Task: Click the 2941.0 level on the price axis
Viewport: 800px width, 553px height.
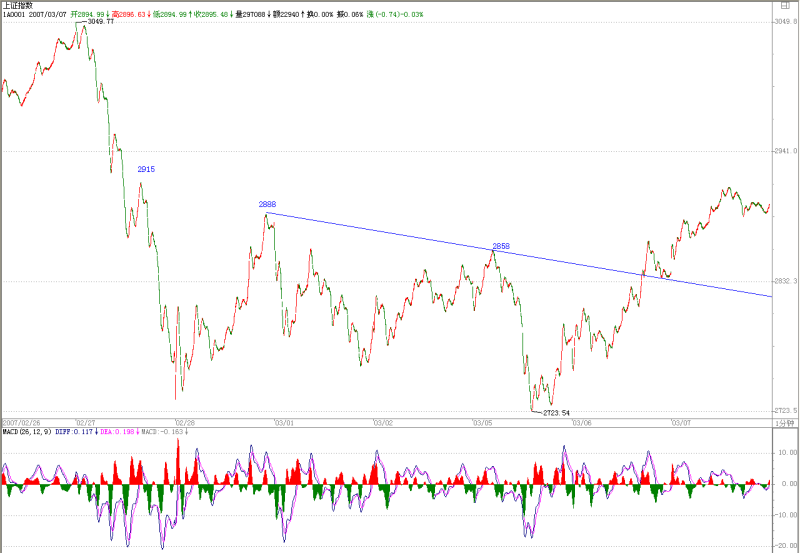Action: tap(786, 152)
